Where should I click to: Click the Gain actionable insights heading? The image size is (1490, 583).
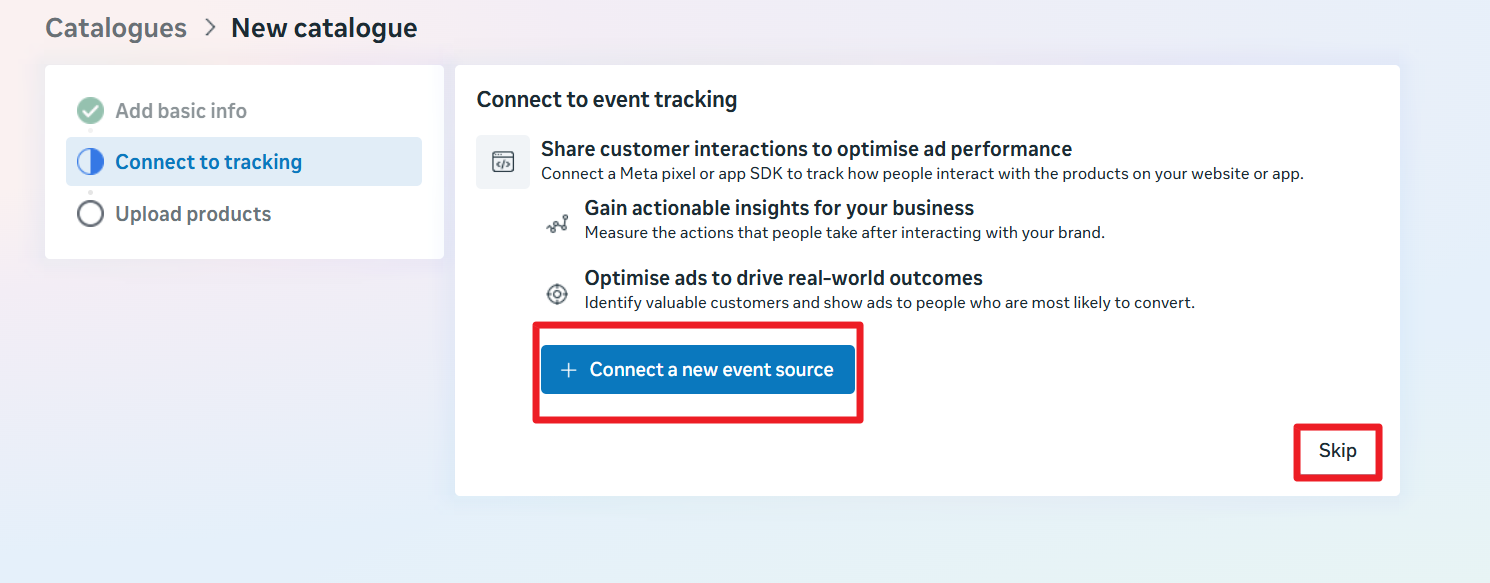click(779, 208)
